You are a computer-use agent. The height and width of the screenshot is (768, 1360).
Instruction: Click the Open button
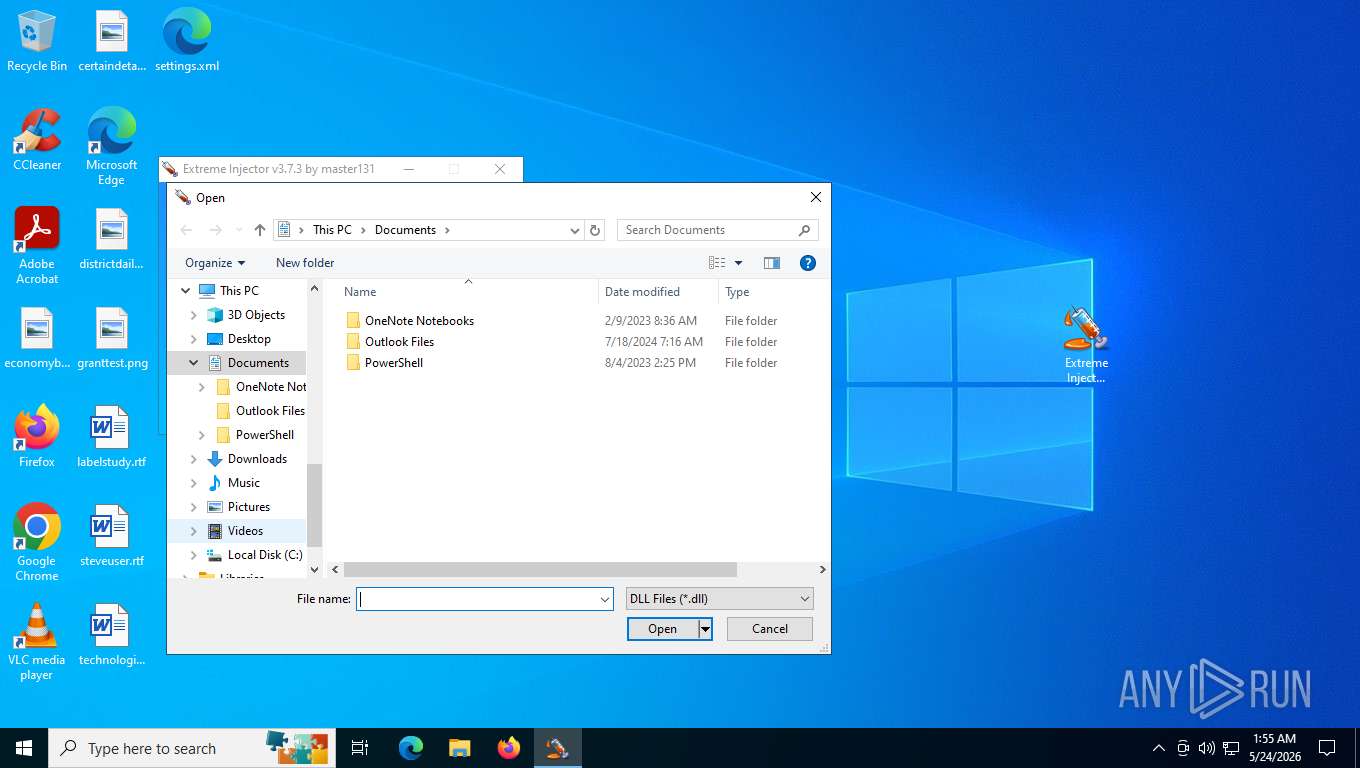(663, 629)
